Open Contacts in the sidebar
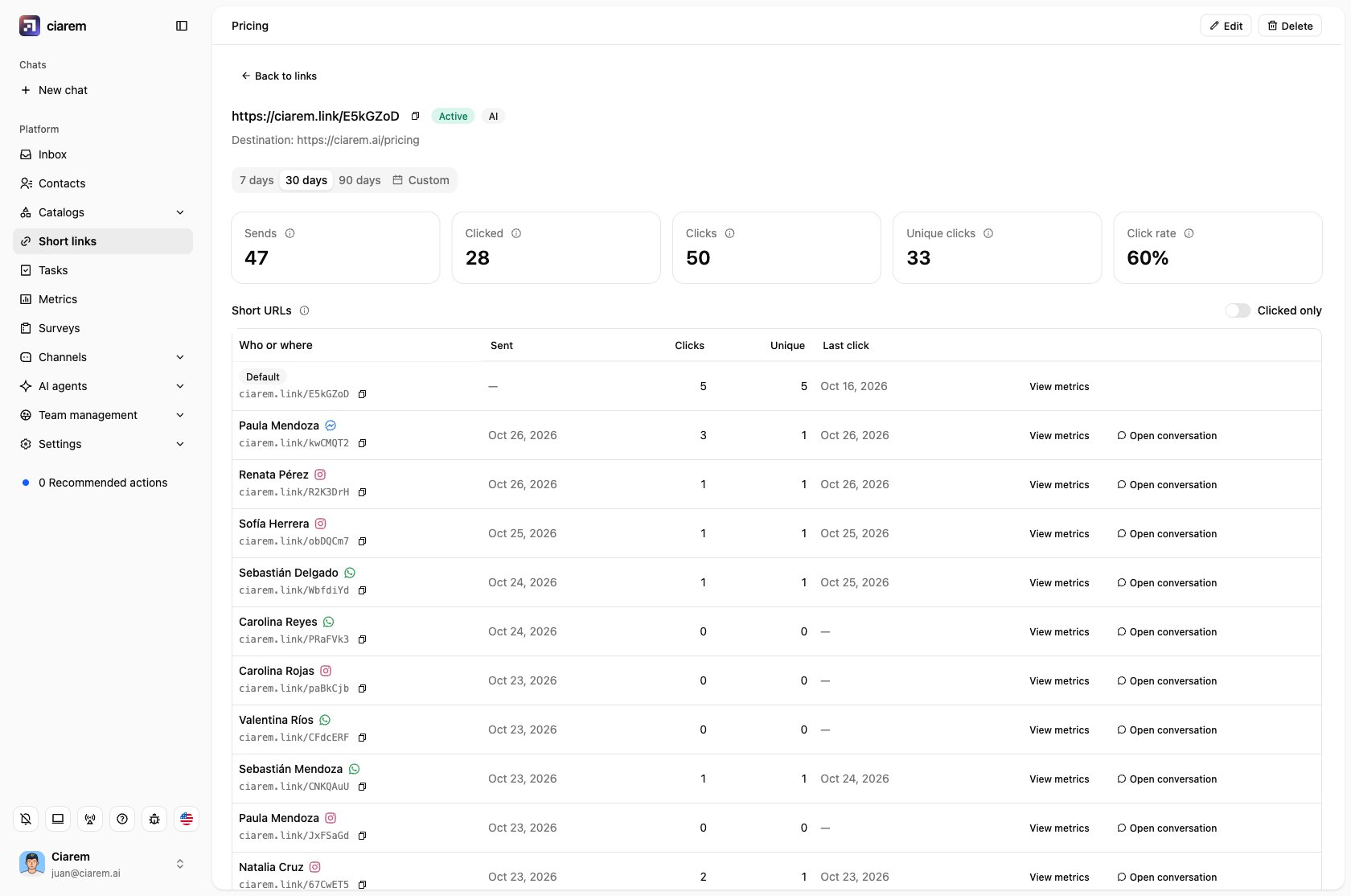Image resolution: width=1351 pixels, height=896 pixels. coord(103,183)
